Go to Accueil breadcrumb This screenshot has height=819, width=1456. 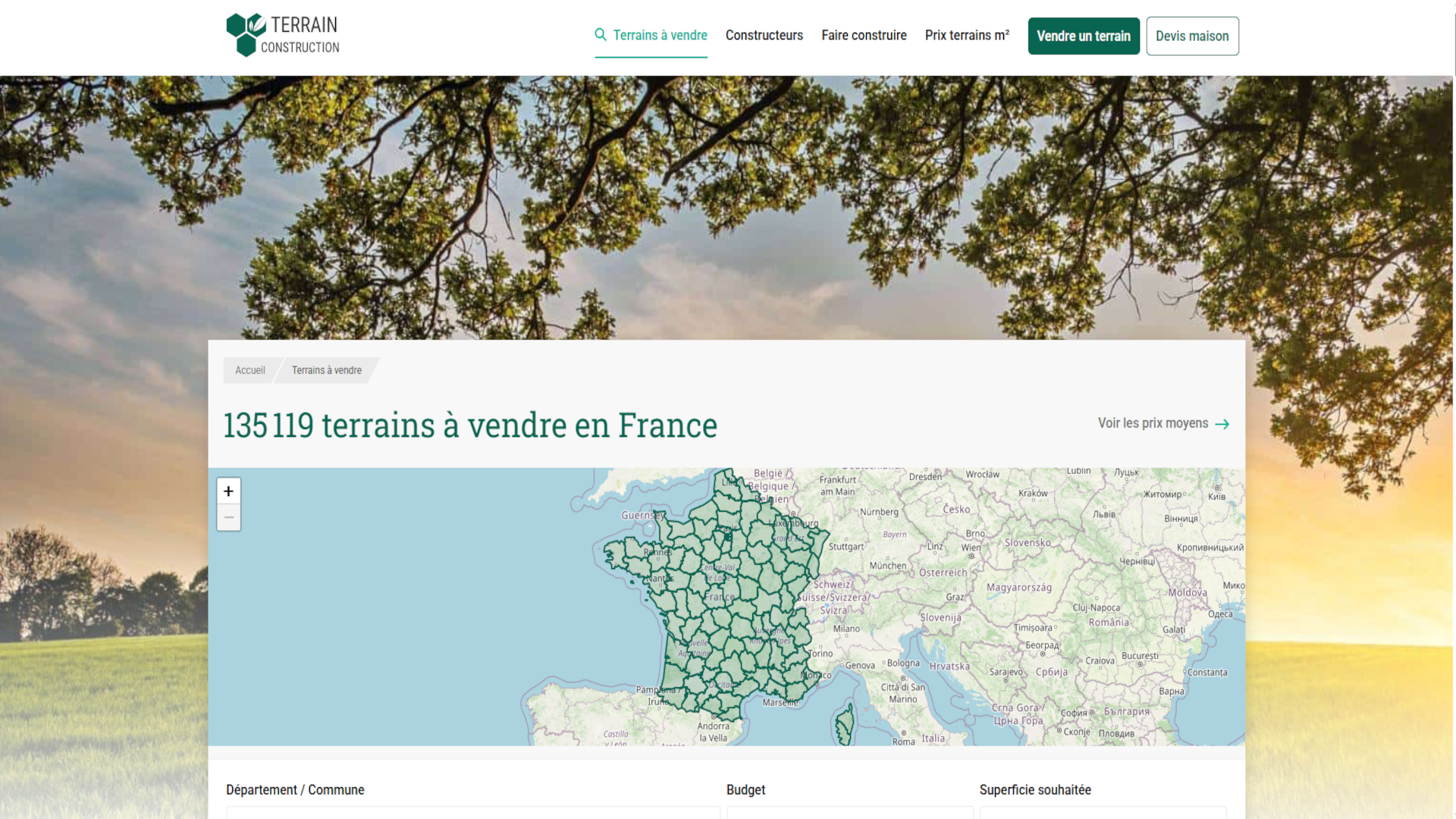[x=249, y=370]
